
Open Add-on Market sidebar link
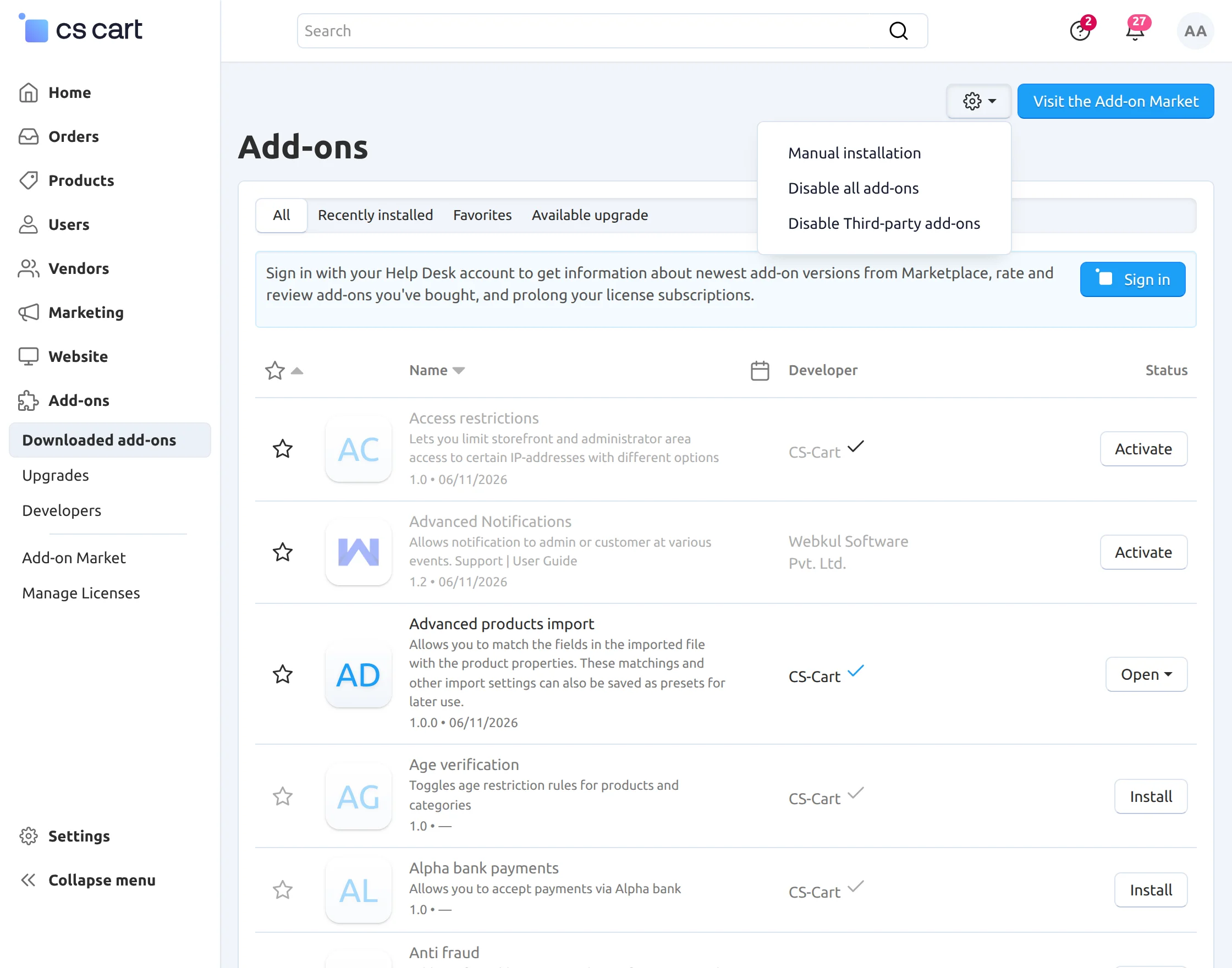click(74, 558)
